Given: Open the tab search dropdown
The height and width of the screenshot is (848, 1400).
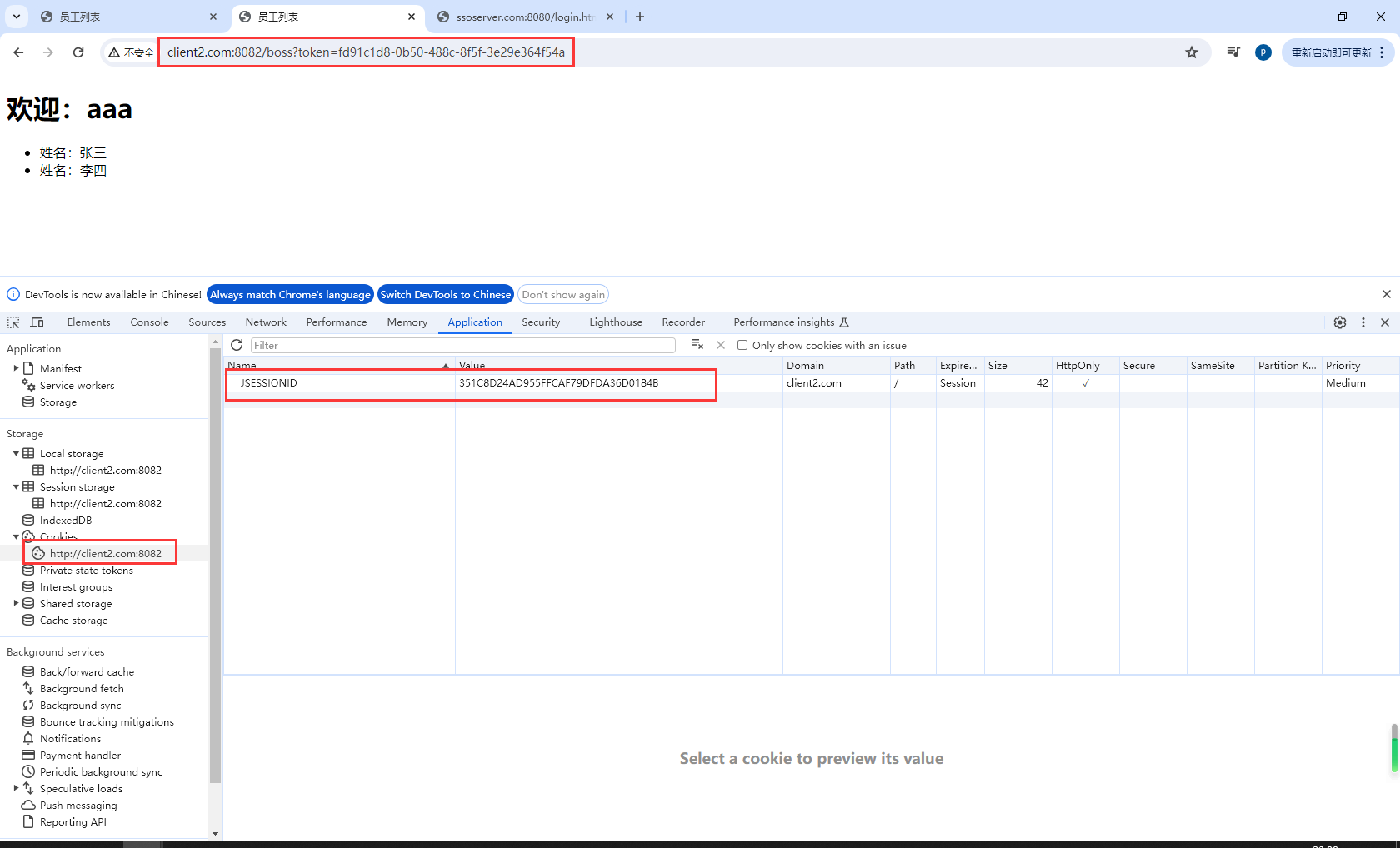Looking at the screenshot, I should (x=17, y=17).
